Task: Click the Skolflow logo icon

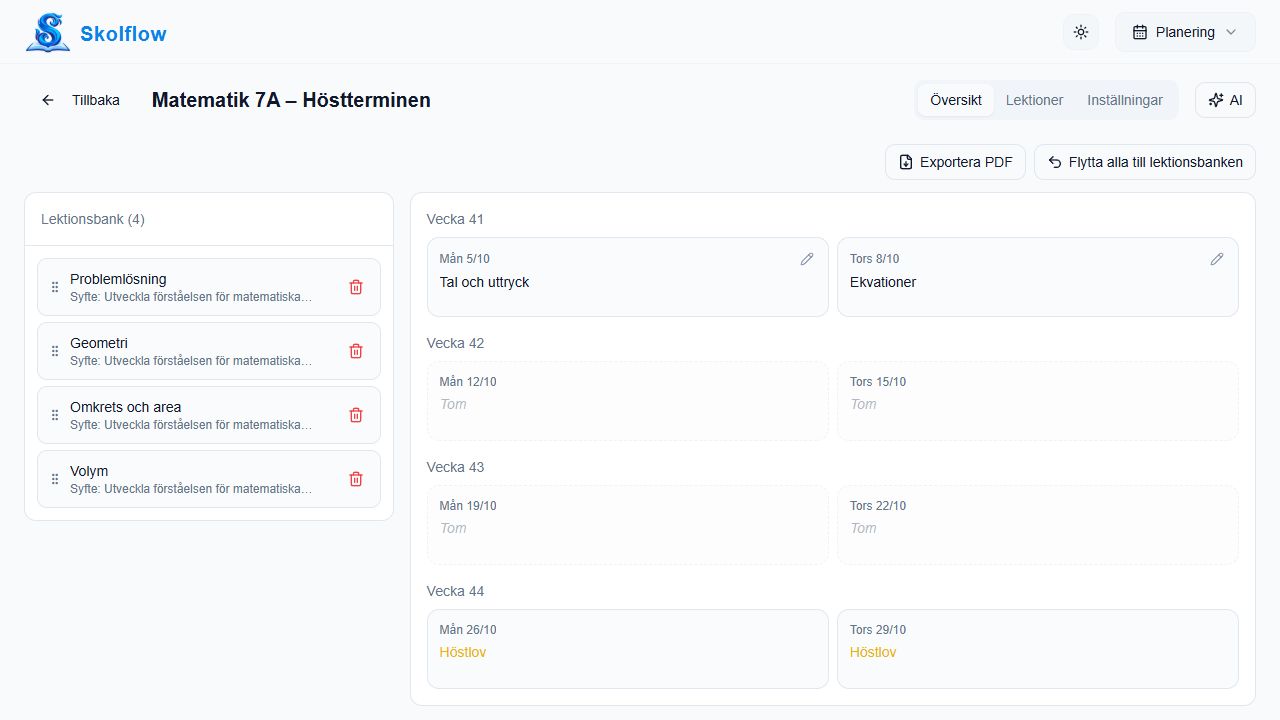Action: pyautogui.click(x=48, y=32)
